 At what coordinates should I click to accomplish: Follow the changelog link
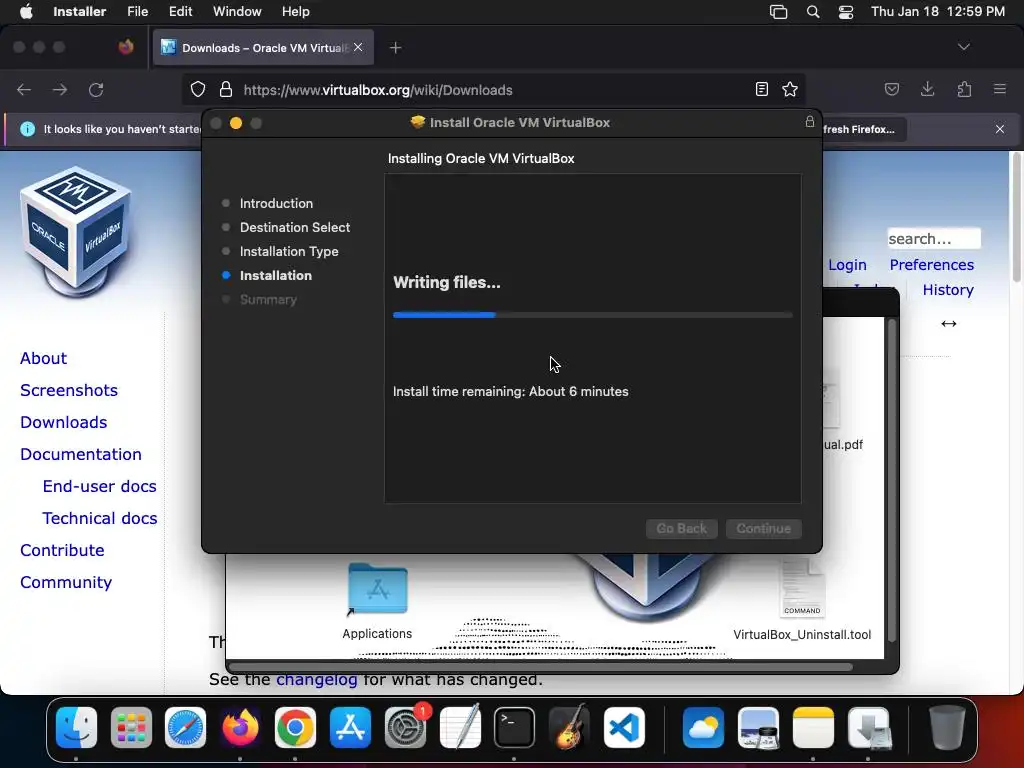click(317, 680)
